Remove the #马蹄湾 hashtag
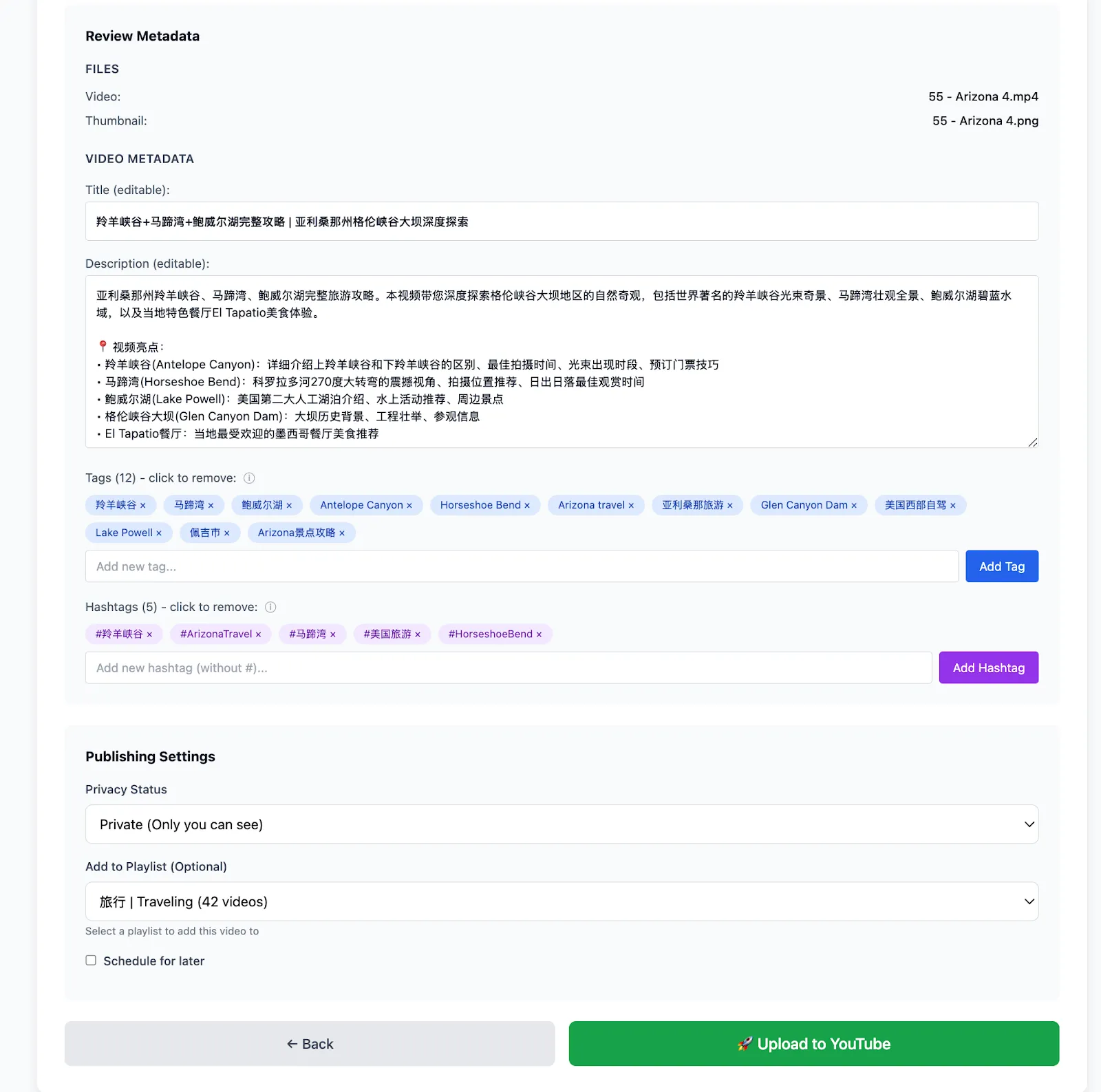The height and width of the screenshot is (1092, 1101). point(312,634)
